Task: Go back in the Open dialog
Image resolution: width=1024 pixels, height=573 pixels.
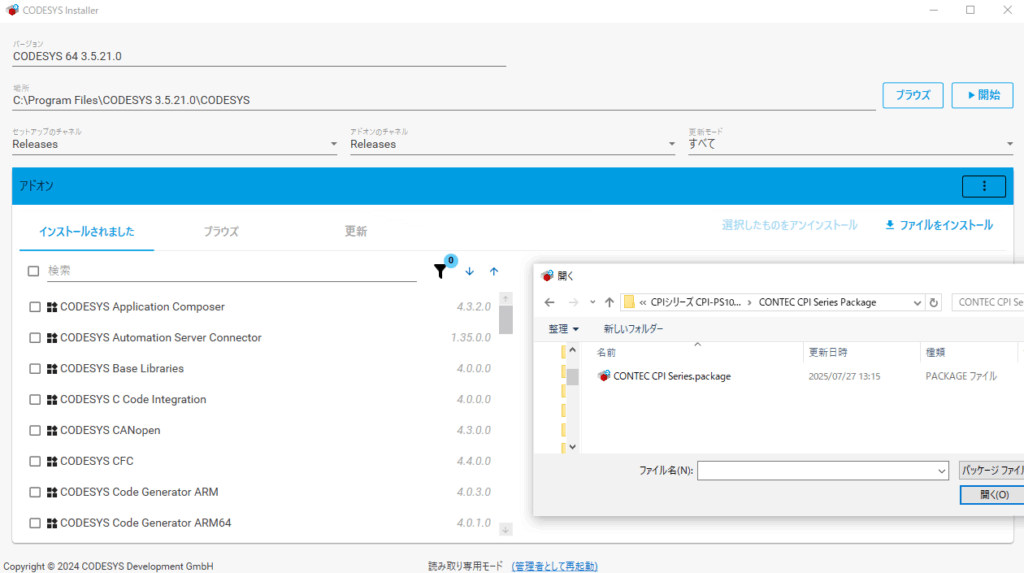Action: click(x=549, y=303)
